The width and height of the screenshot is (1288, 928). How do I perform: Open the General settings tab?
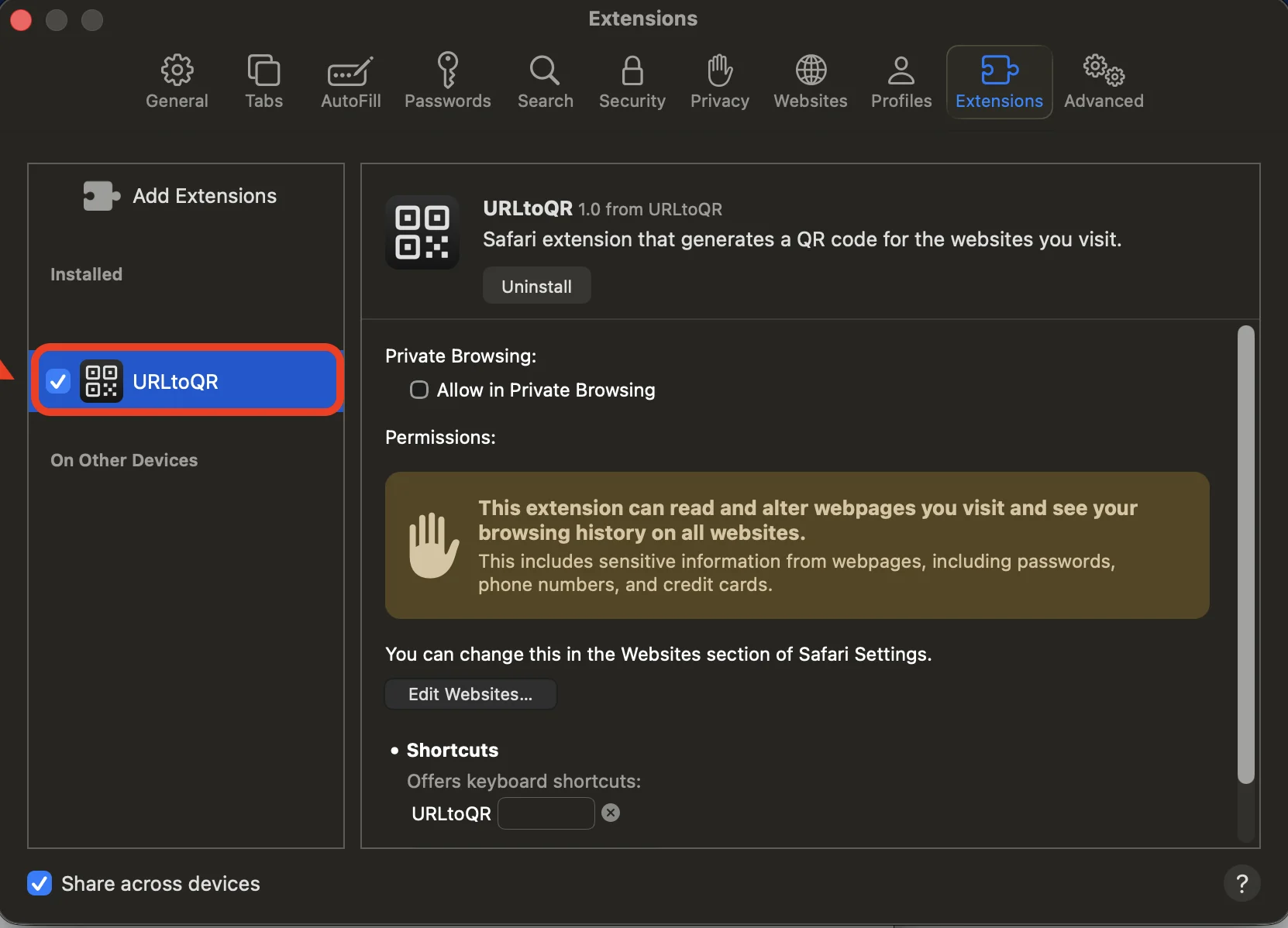(177, 81)
